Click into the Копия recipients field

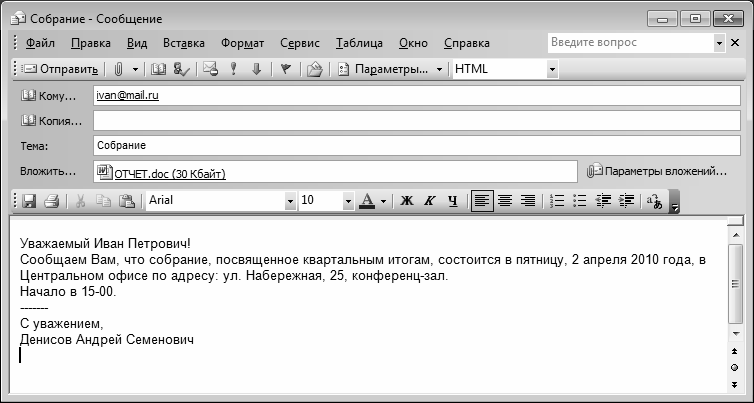click(416, 121)
